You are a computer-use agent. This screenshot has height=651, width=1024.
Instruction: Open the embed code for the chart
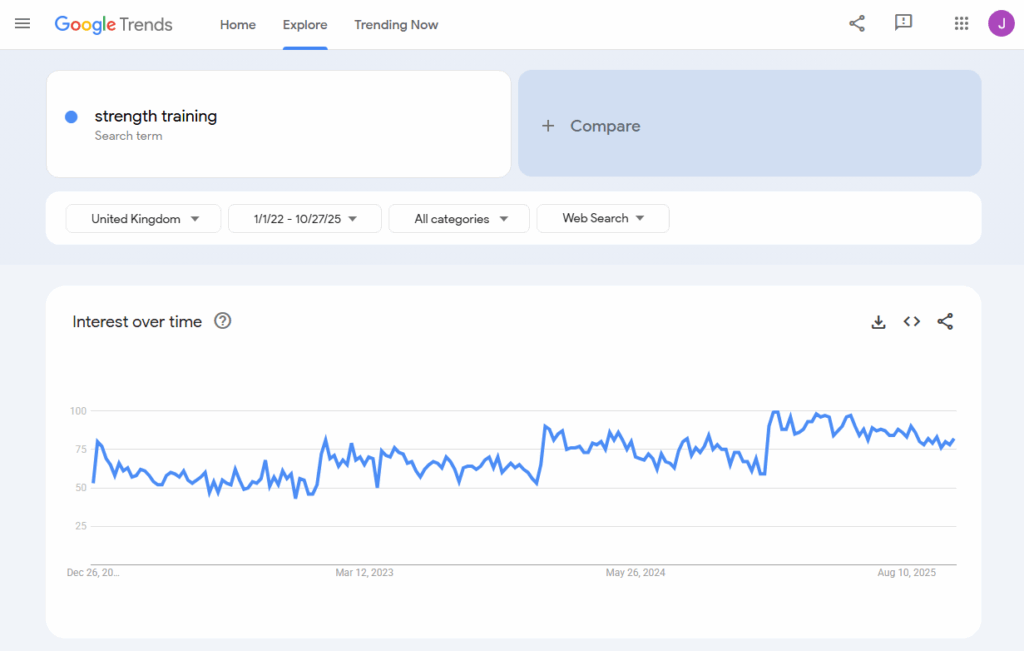pyautogui.click(x=911, y=322)
